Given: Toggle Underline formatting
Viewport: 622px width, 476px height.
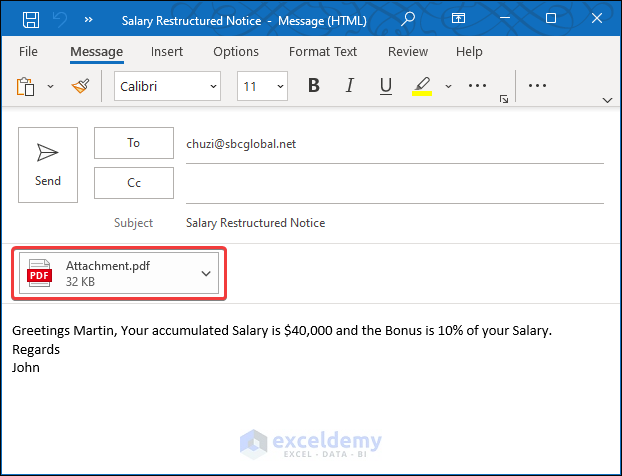Looking at the screenshot, I should point(386,86).
